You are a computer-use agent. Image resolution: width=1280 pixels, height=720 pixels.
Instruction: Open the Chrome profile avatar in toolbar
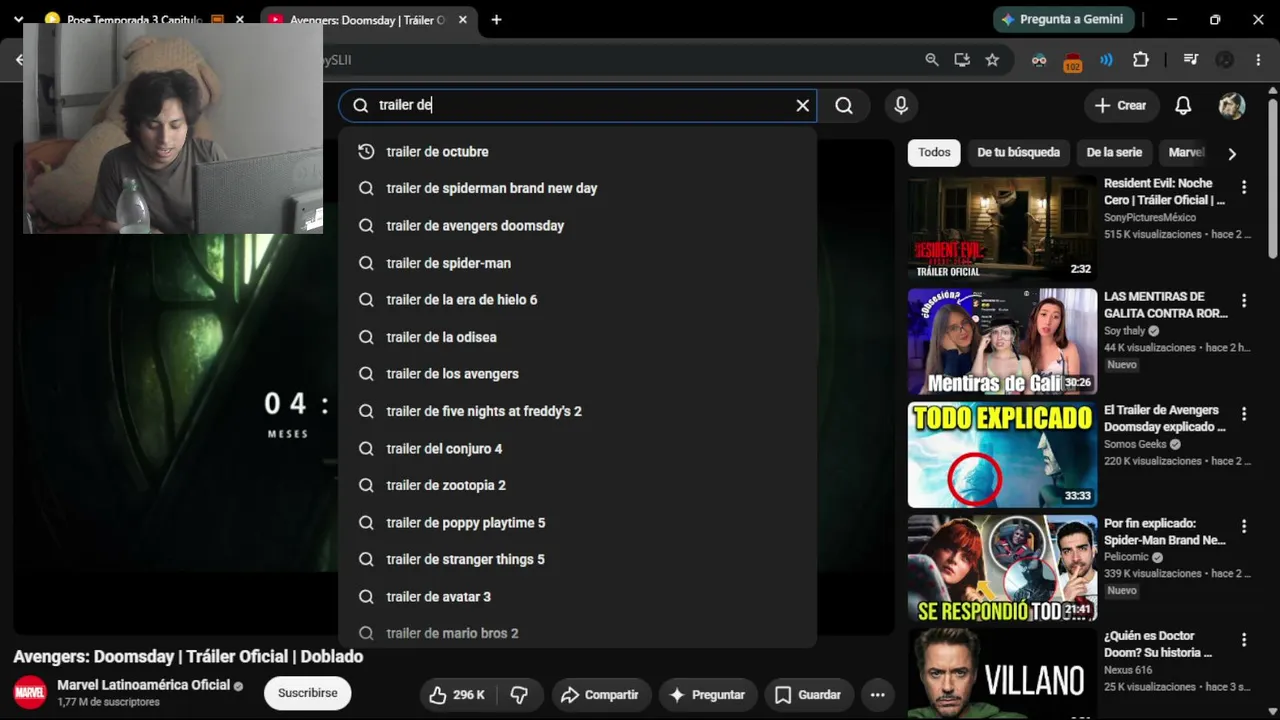click(x=1225, y=60)
